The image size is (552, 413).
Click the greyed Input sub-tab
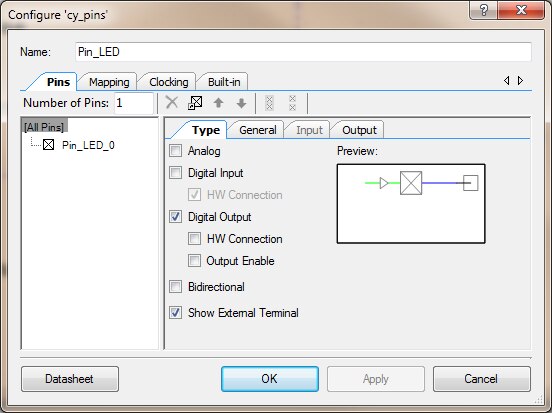(x=309, y=130)
